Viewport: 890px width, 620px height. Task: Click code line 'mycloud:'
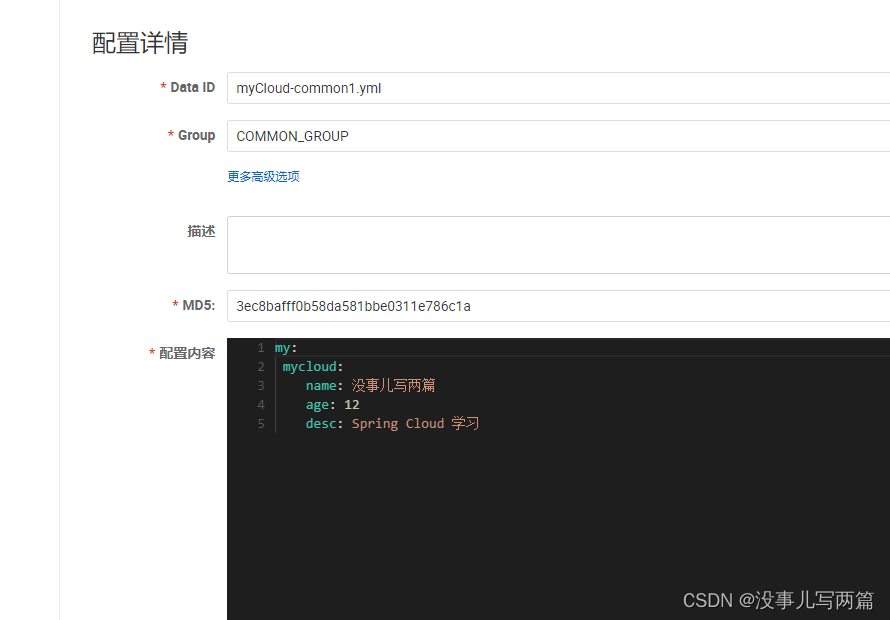pos(313,367)
